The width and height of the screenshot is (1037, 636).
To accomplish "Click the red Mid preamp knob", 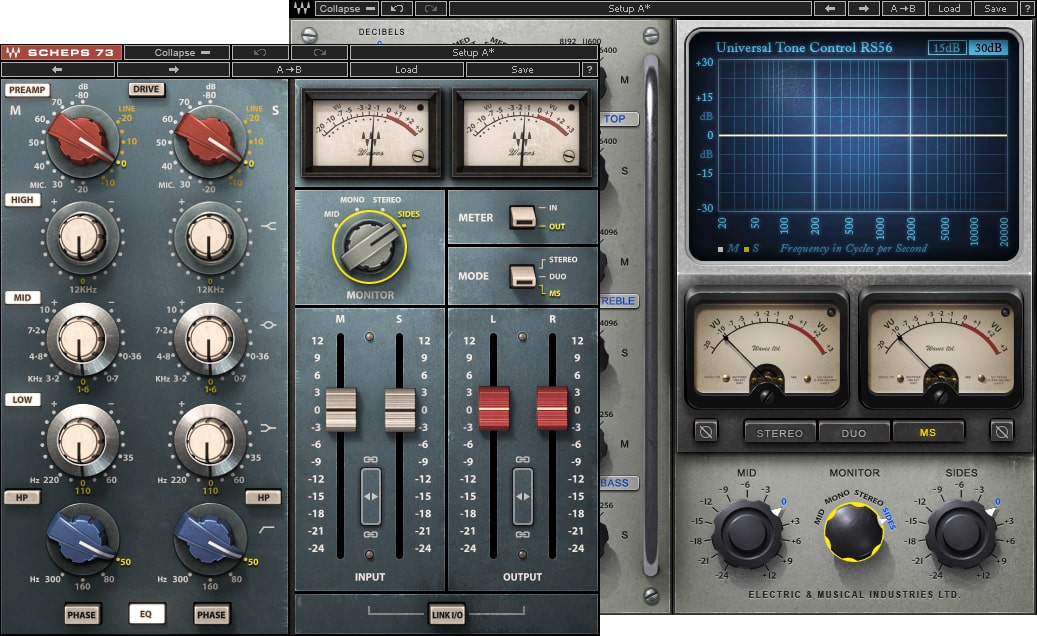I will click(82, 140).
